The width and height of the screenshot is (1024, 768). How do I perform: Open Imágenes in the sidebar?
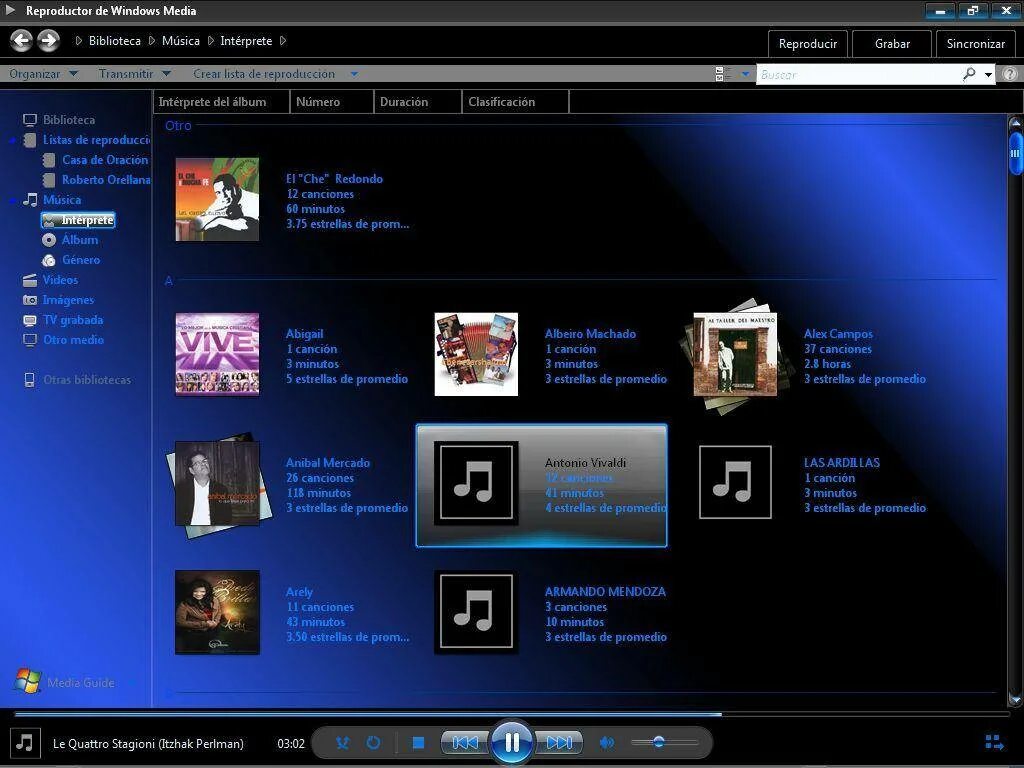(68, 300)
